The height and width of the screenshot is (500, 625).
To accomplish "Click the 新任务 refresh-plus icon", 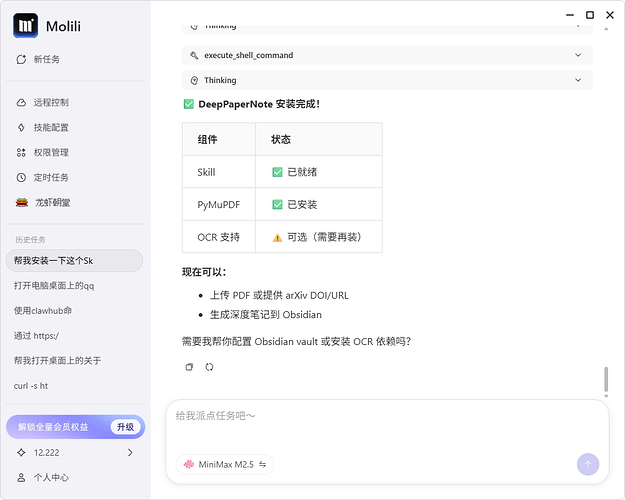I will click(21, 59).
